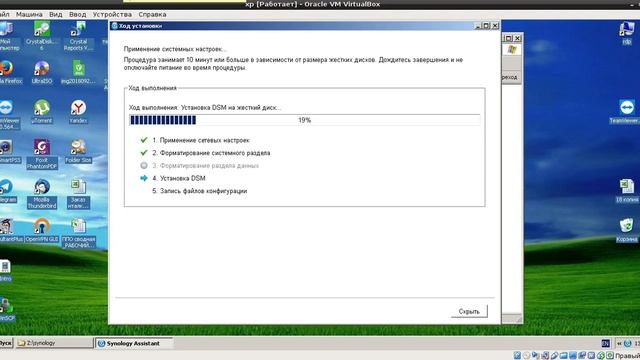Open the Машина menu in VirtualBox
Screen dimensions: 640x360
29,14
